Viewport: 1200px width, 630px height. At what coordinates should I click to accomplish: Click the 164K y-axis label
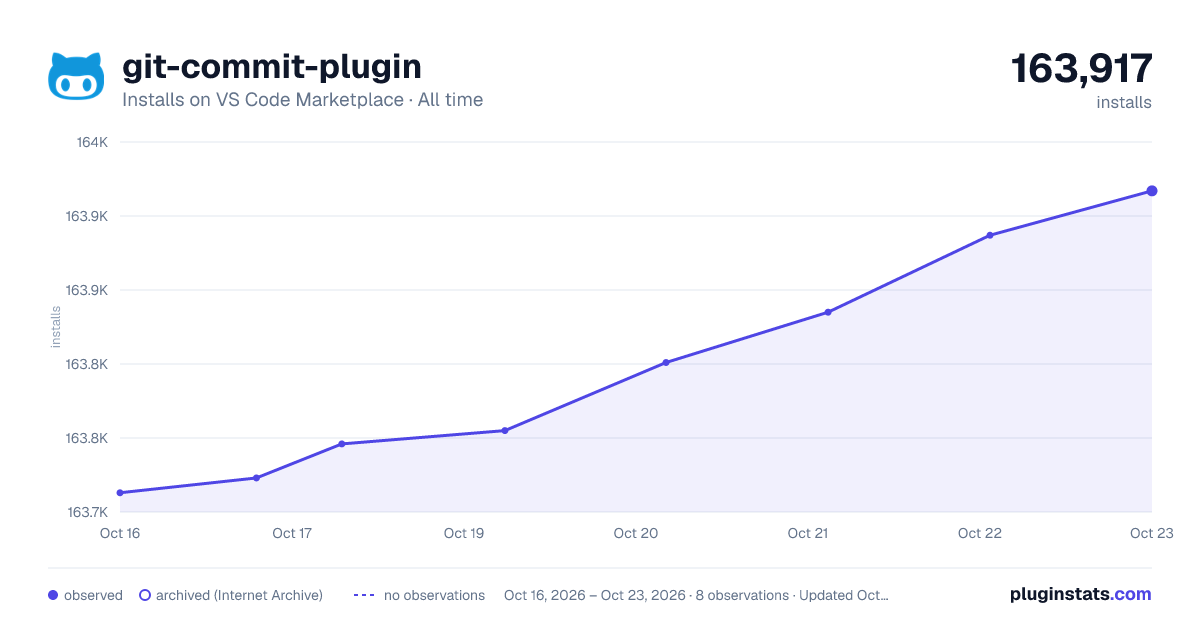pos(92,142)
